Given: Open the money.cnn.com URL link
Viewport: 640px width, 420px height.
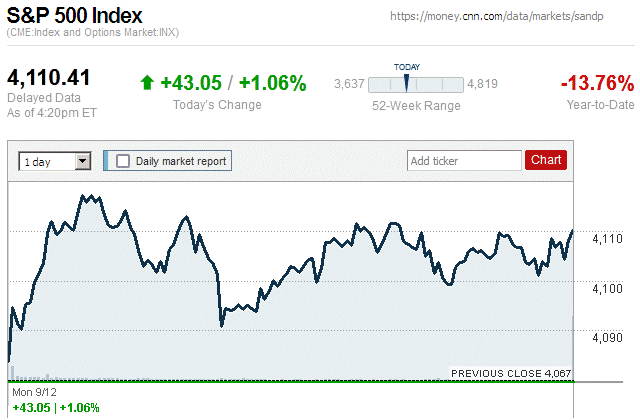Looking at the screenshot, I should 509,17.
